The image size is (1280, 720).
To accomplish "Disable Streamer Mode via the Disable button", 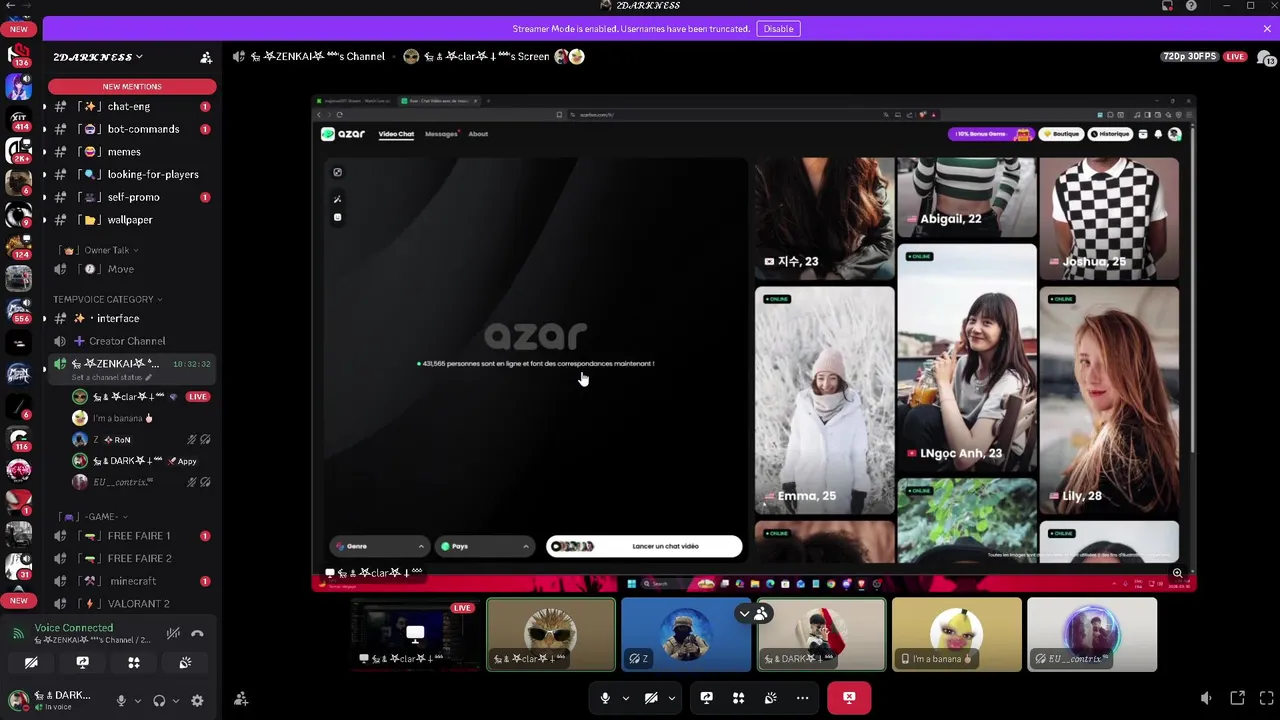I will point(778,29).
